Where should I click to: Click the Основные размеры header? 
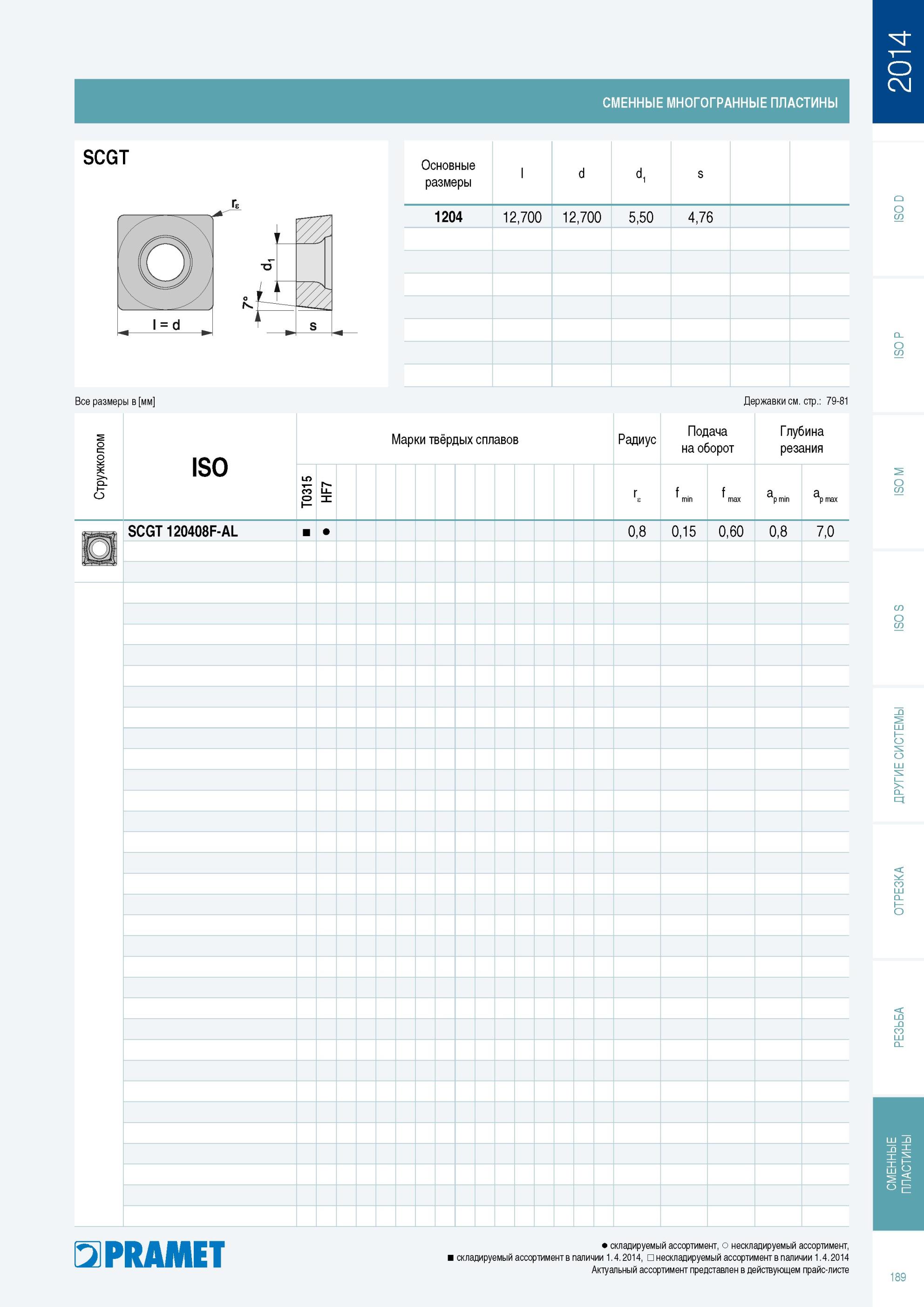[x=448, y=174]
